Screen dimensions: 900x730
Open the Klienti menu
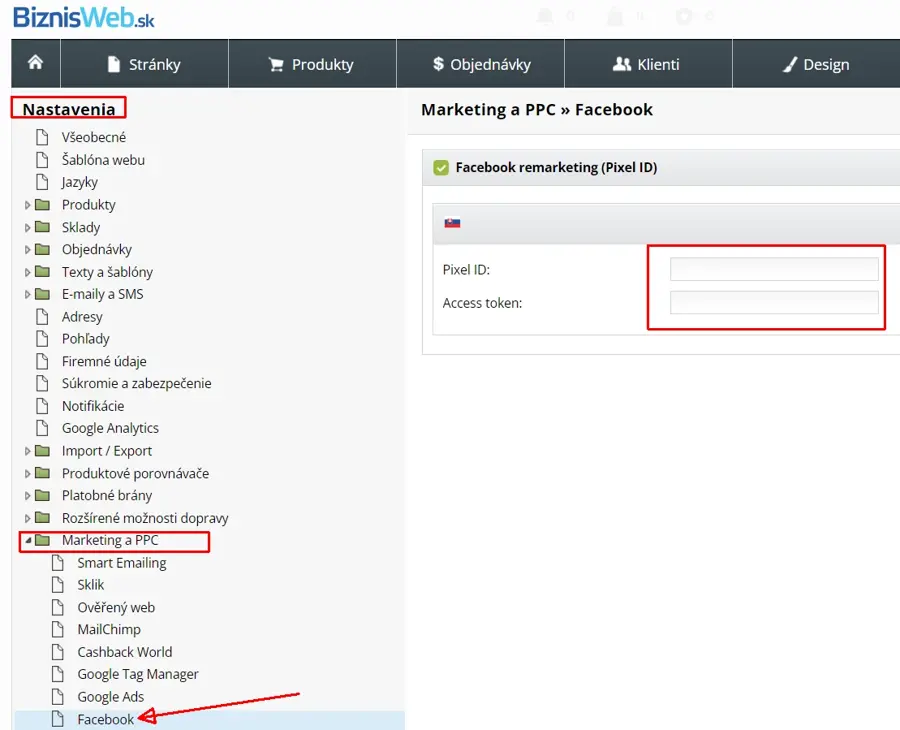tap(648, 64)
